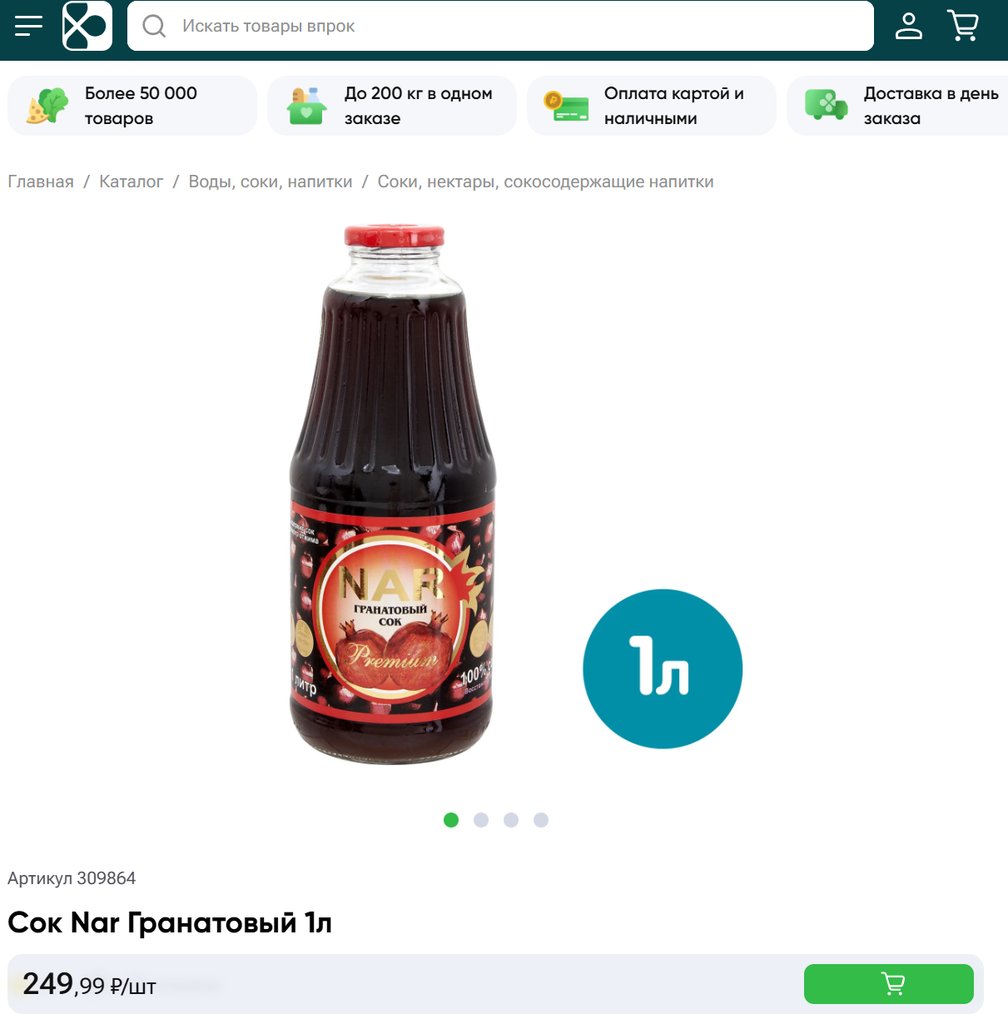
Task: Open the hamburger menu
Action: 29,26
